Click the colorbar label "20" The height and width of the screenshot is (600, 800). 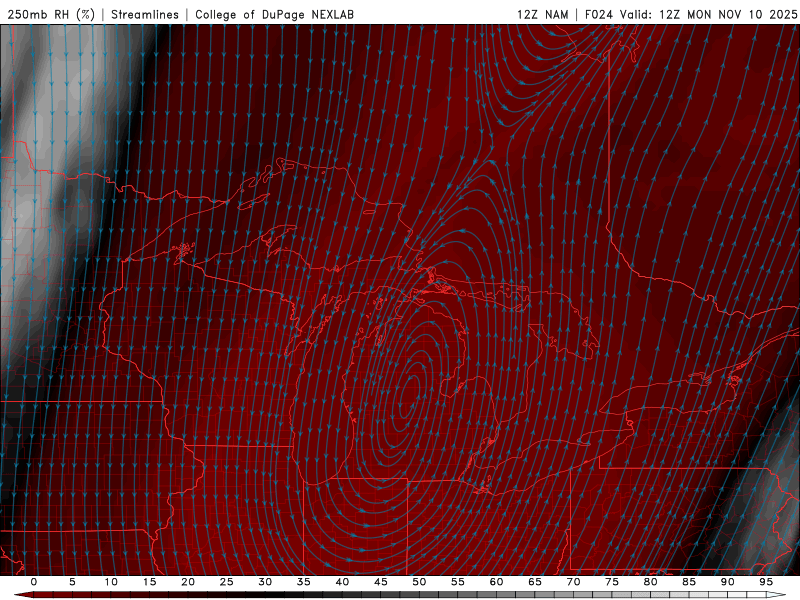pos(188,582)
